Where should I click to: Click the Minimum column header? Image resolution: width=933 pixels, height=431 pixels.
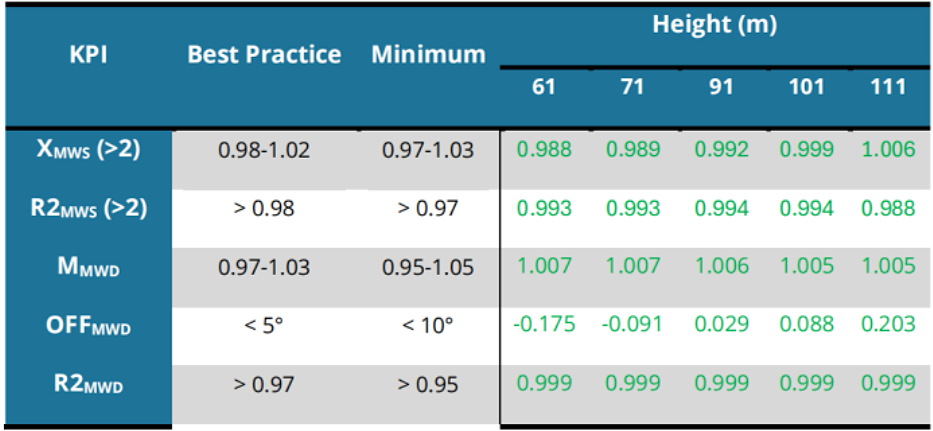428,55
